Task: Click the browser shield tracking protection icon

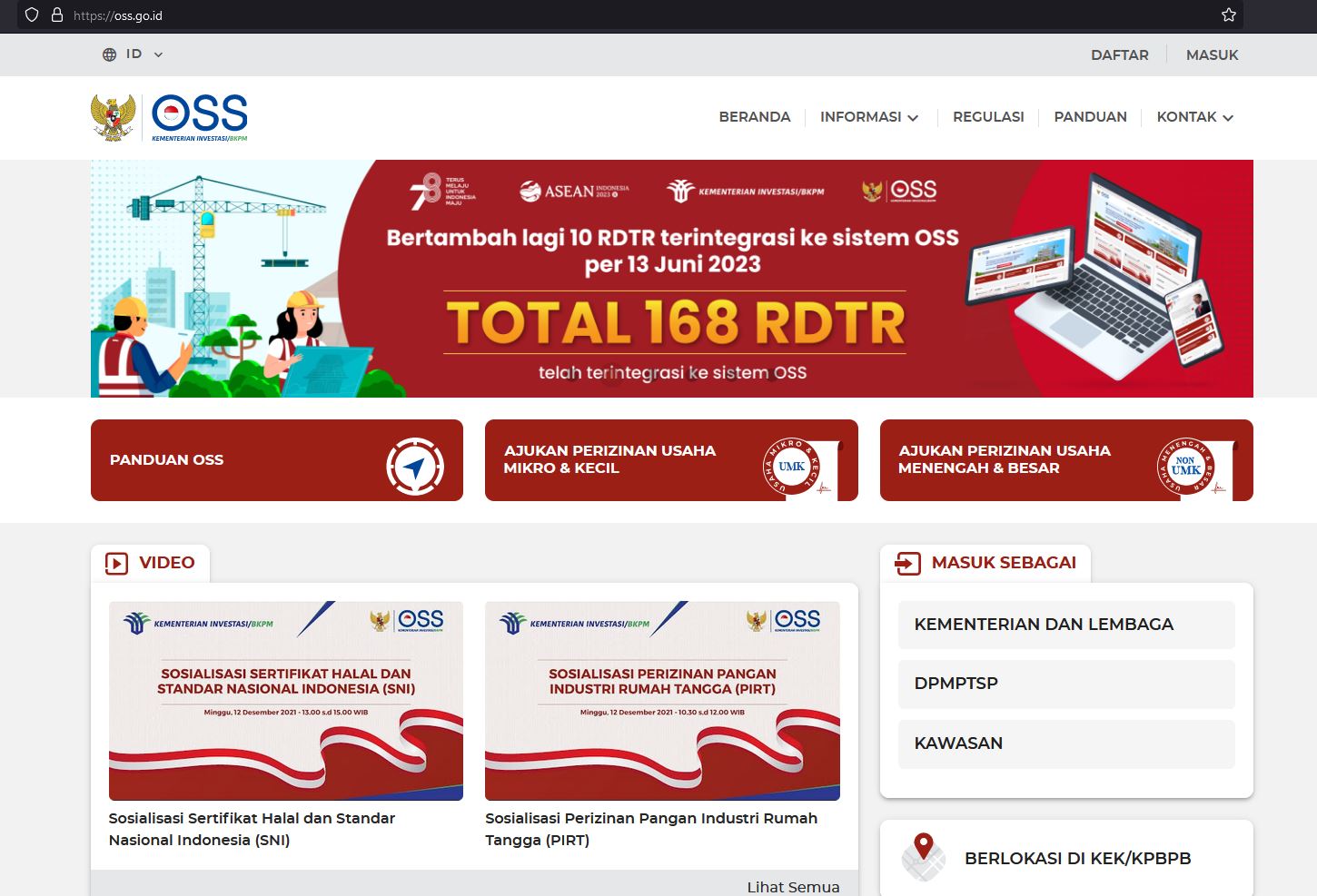Action: coord(32,15)
